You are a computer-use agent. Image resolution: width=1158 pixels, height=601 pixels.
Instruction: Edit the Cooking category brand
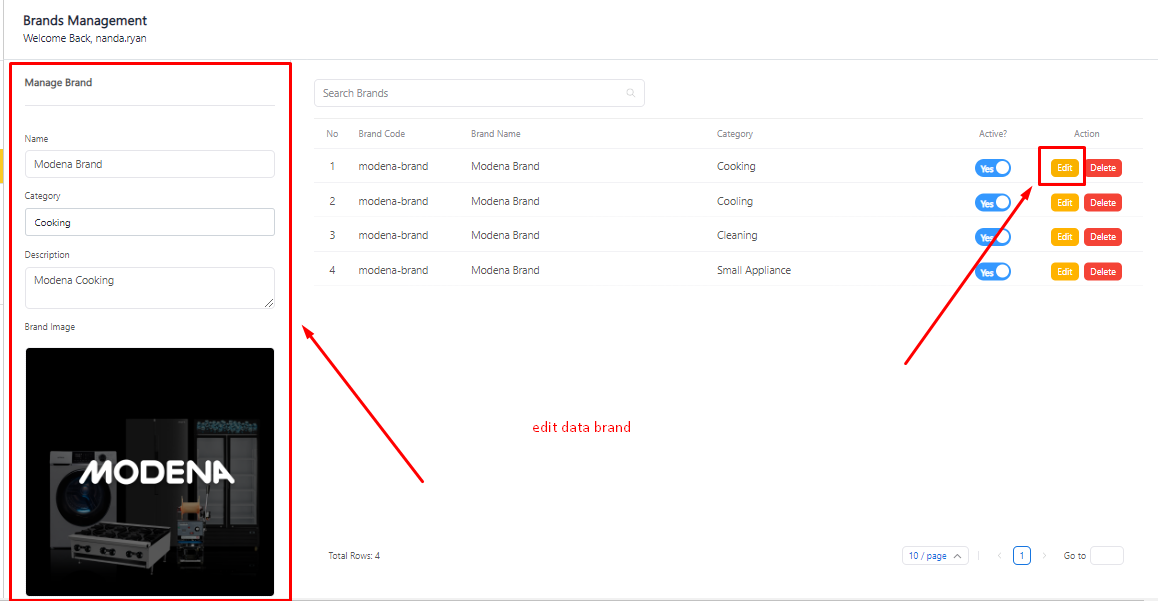click(x=1064, y=168)
